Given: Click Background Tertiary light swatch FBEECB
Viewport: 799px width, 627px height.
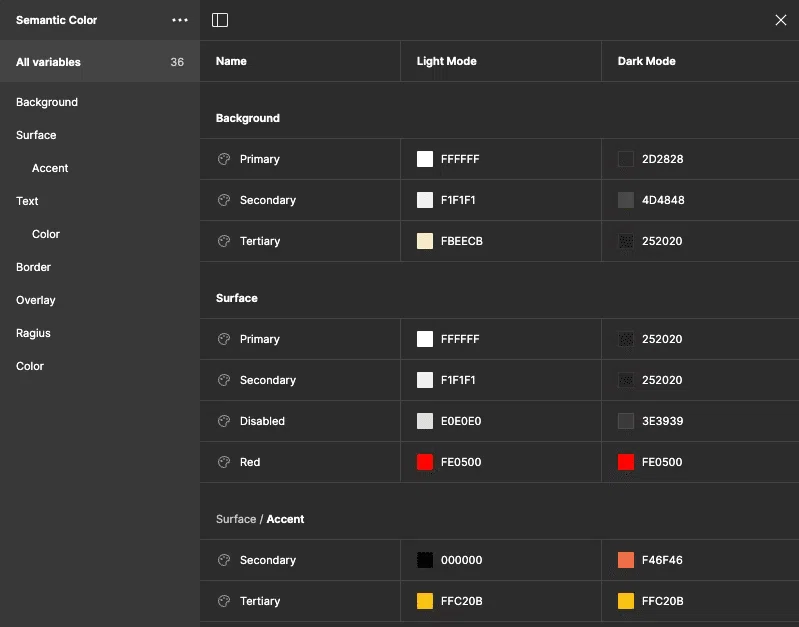Looking at the screenshot, I should (424, 241).
